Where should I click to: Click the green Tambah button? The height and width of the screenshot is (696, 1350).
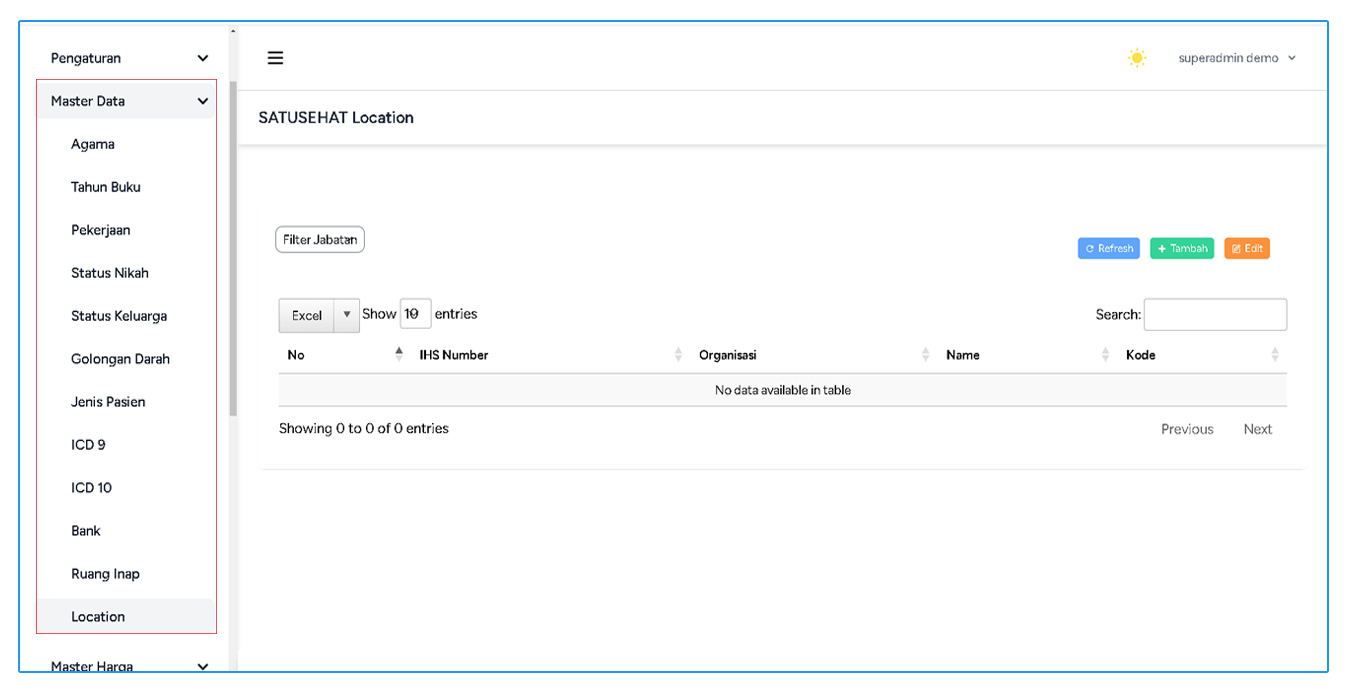pyautogui.click(x=1181, y=248)
